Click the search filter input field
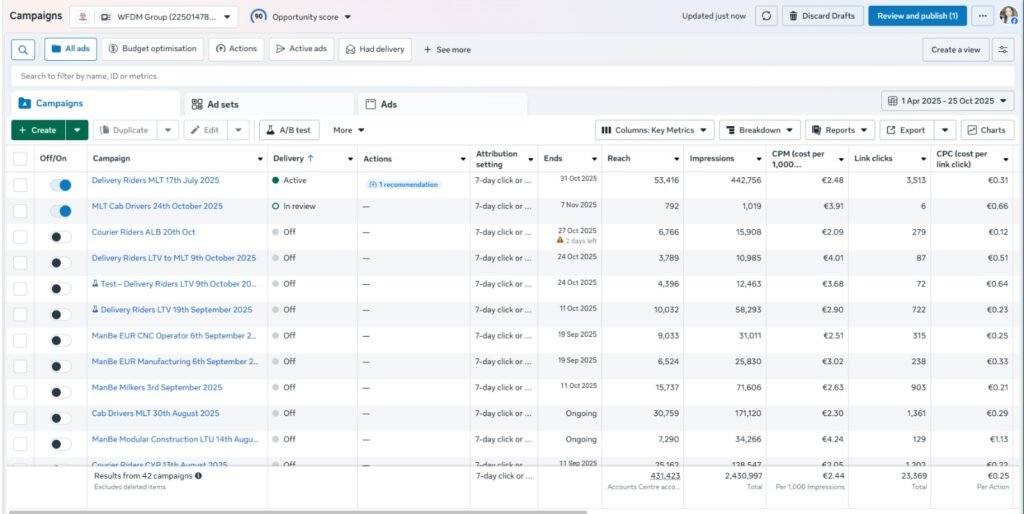This screenshot has height=514, width=1024. [x=500, y=76]
